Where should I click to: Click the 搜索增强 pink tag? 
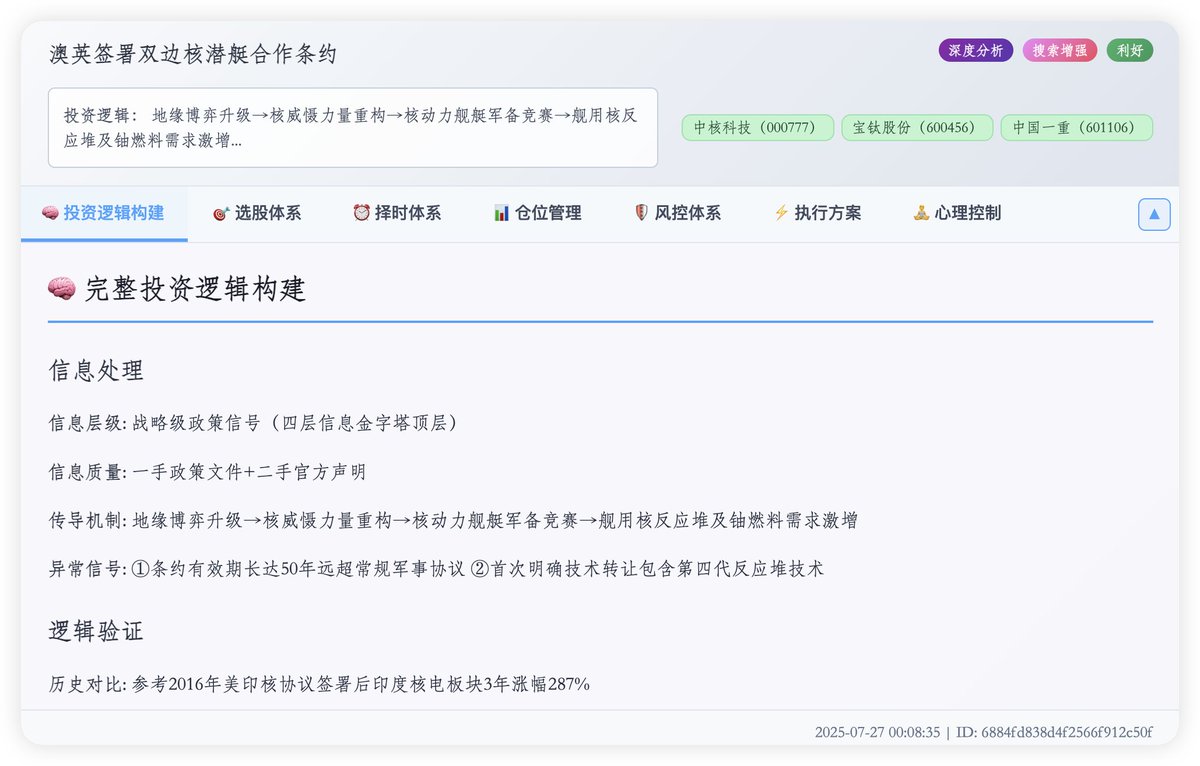1060,50
